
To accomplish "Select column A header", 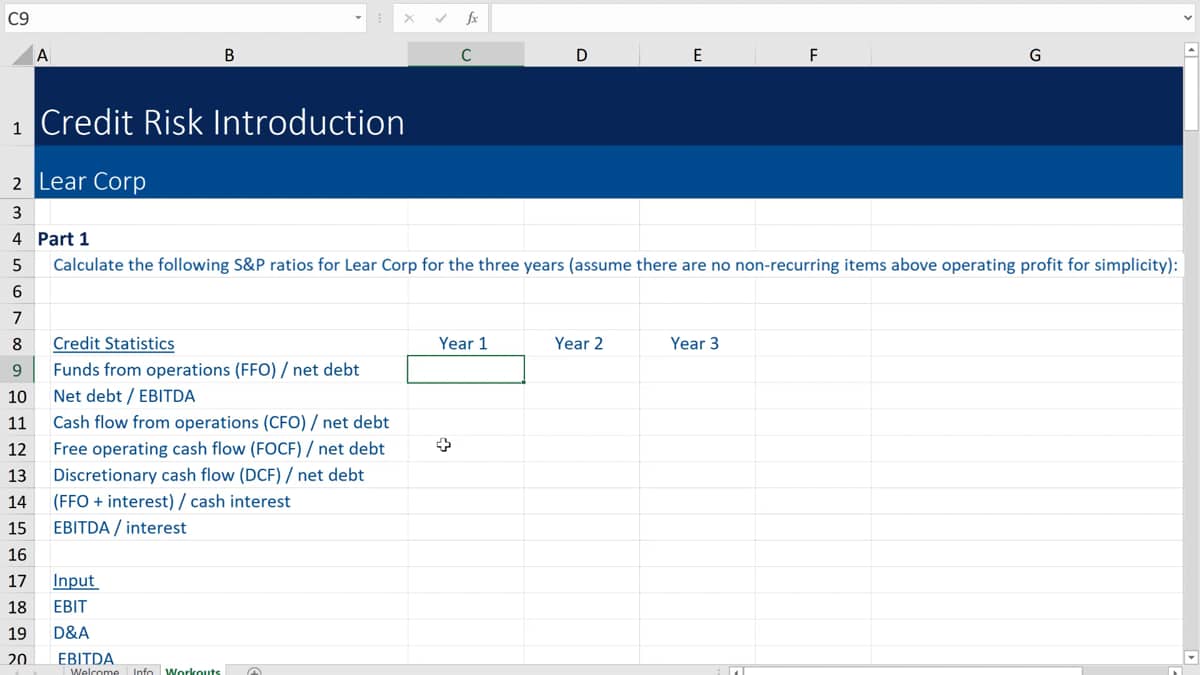I will 42,56.
